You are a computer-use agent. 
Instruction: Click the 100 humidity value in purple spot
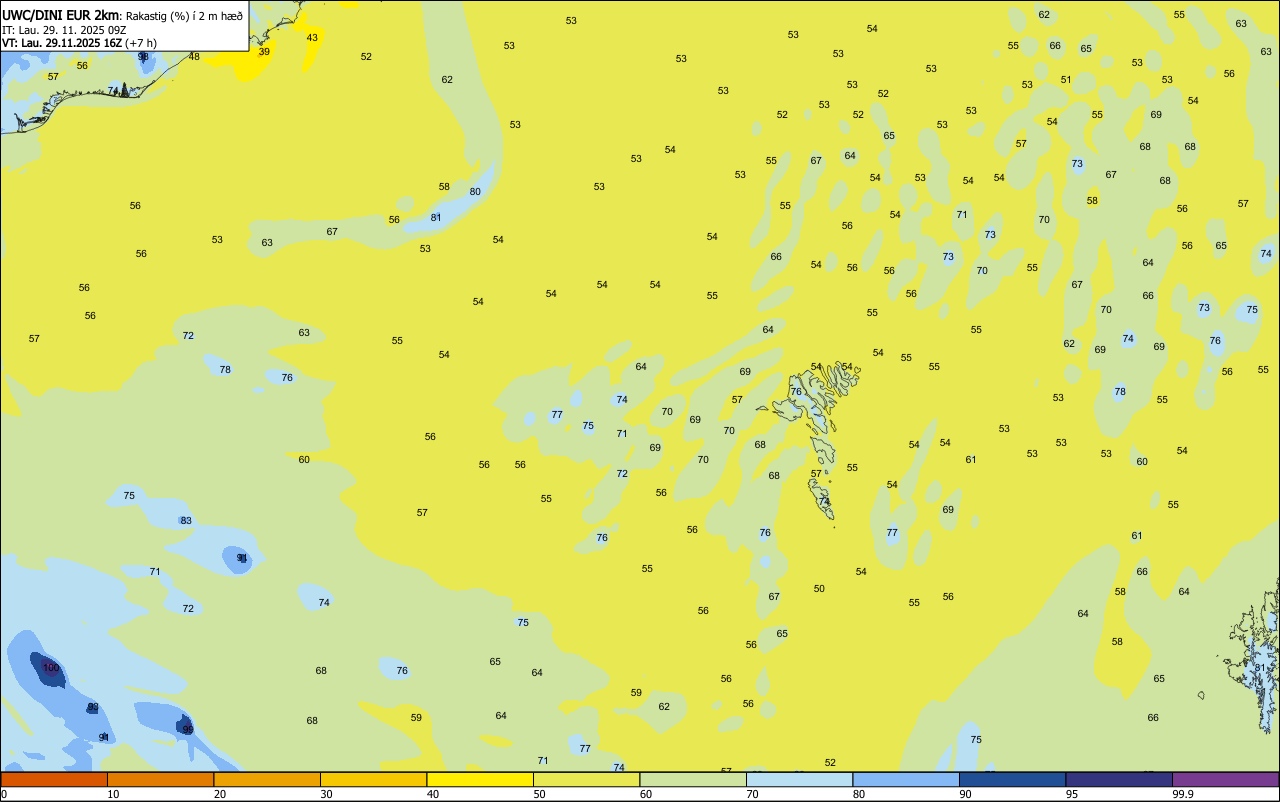(51, 668)
